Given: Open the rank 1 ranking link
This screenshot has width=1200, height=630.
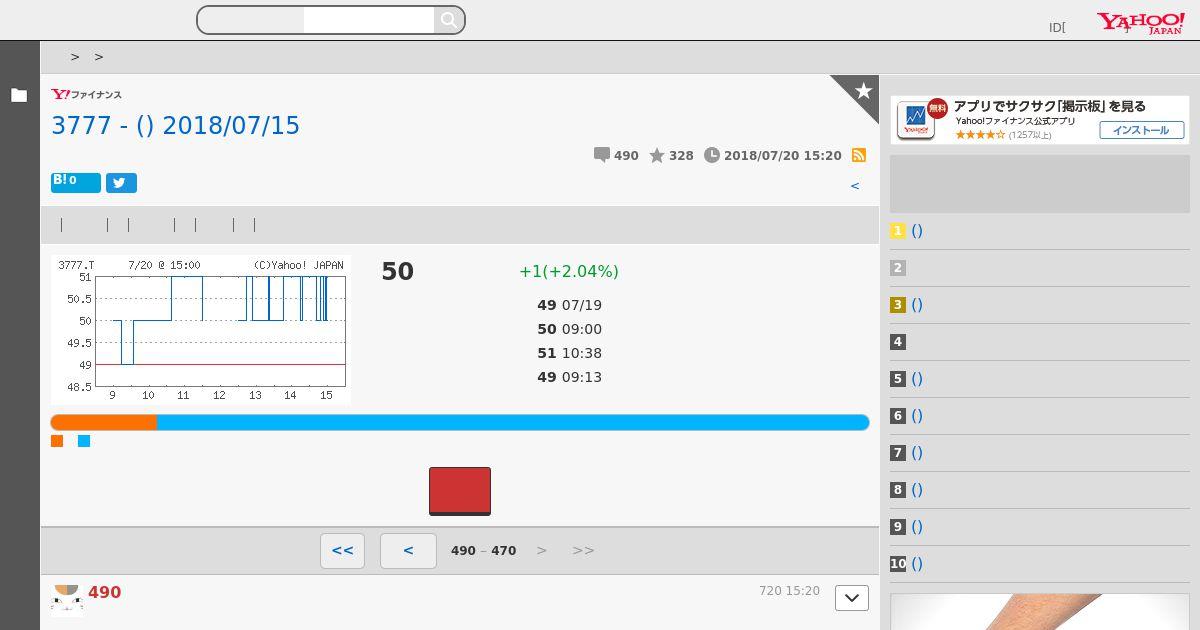Looking at the screenshot, I should [x=917, y=231].
